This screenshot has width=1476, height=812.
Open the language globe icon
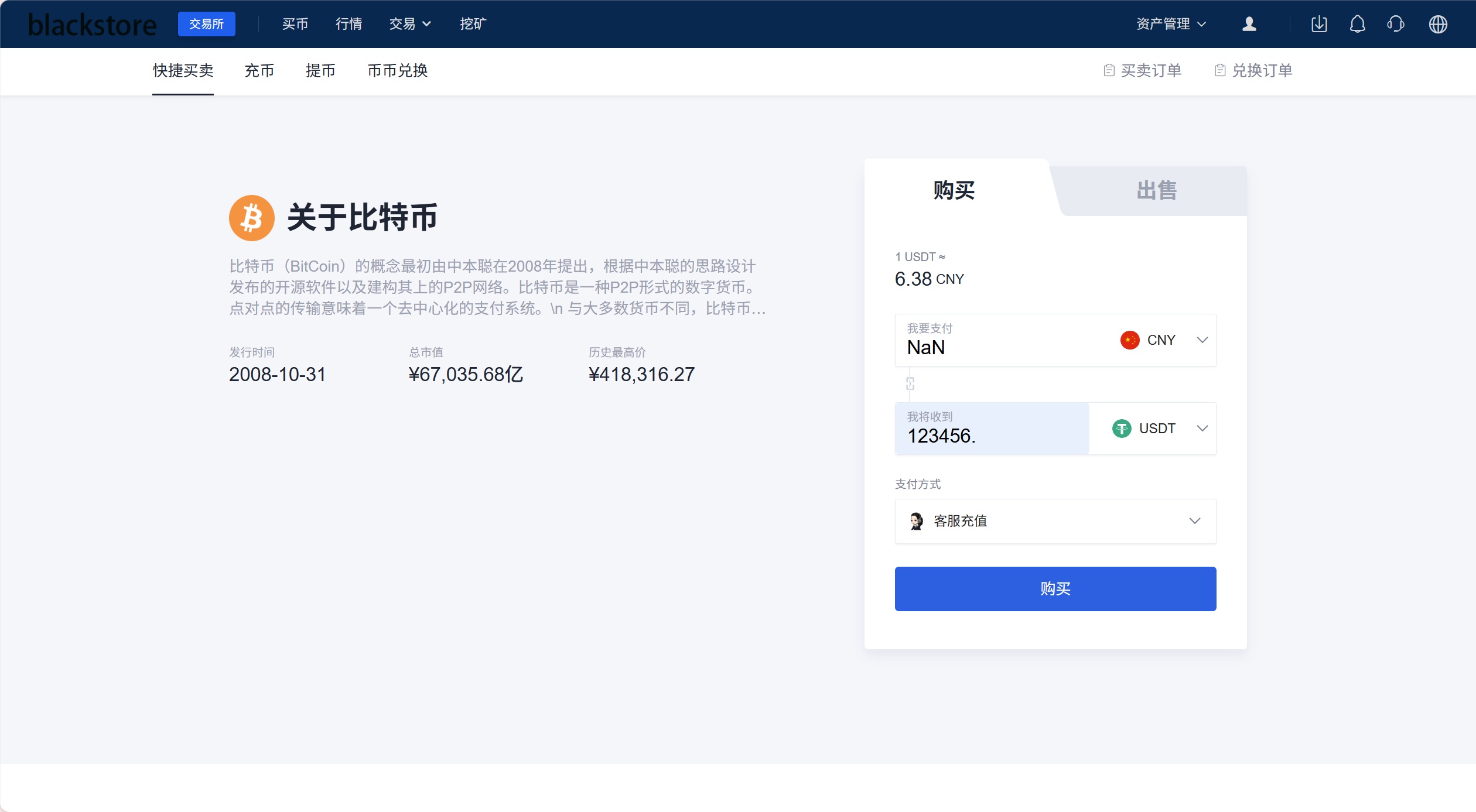click(x=1438, y=24)
